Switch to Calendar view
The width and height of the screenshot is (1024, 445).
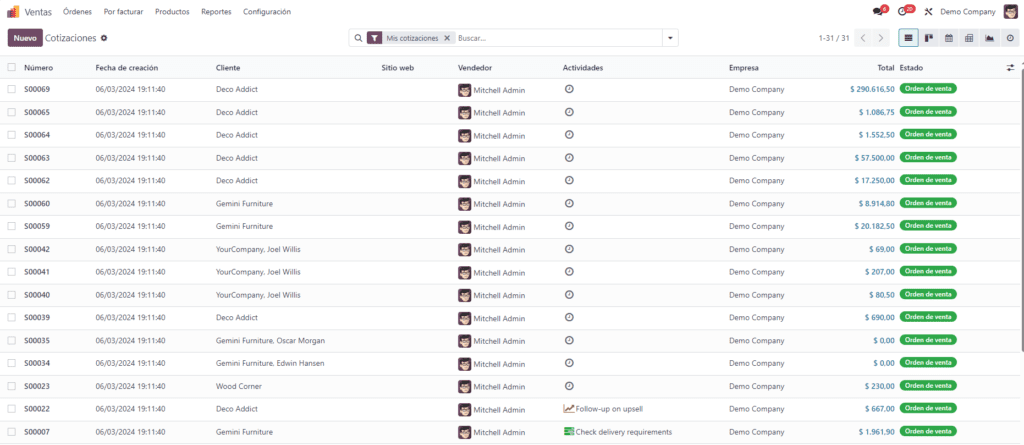[948, 38]
